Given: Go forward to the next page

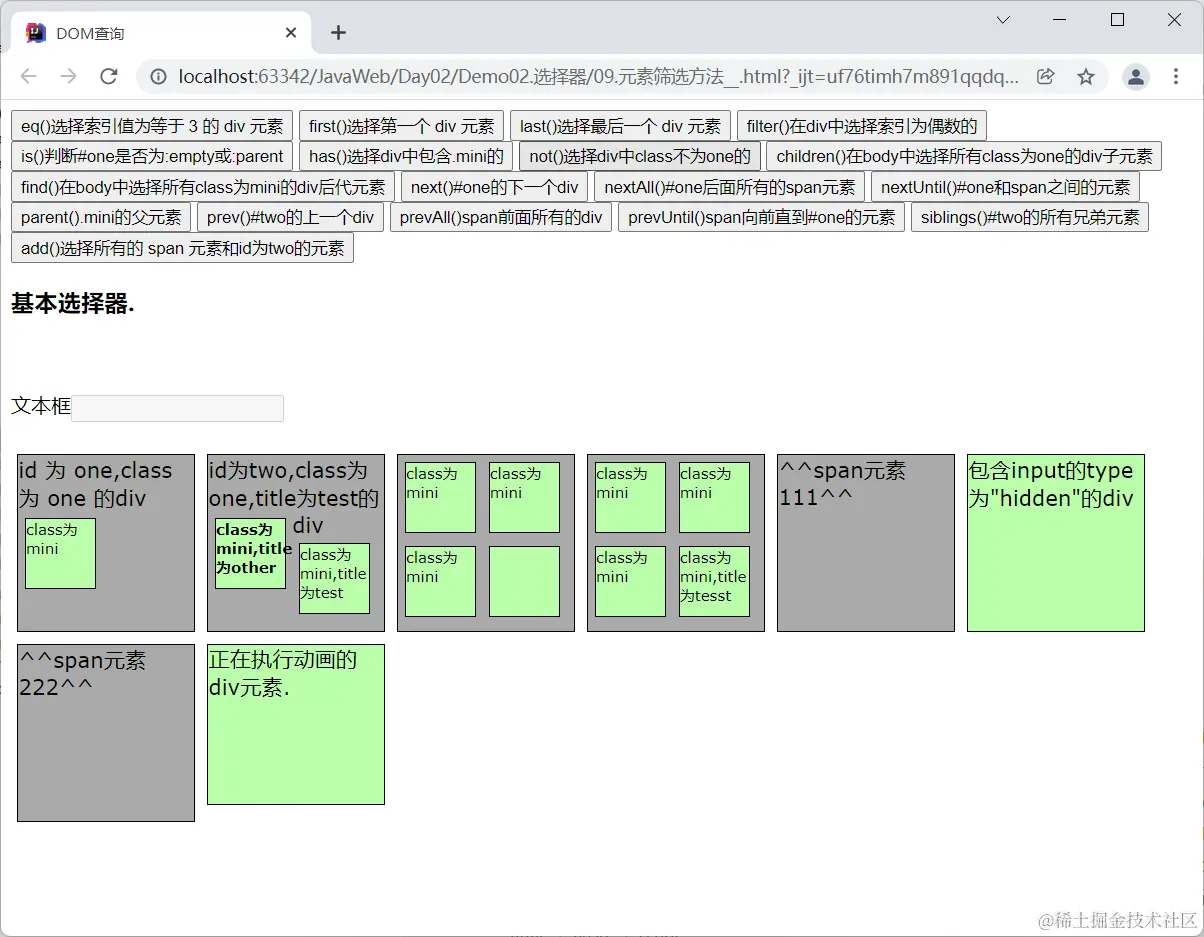Looking at the screenshot, I should click(x=68, y=77).
